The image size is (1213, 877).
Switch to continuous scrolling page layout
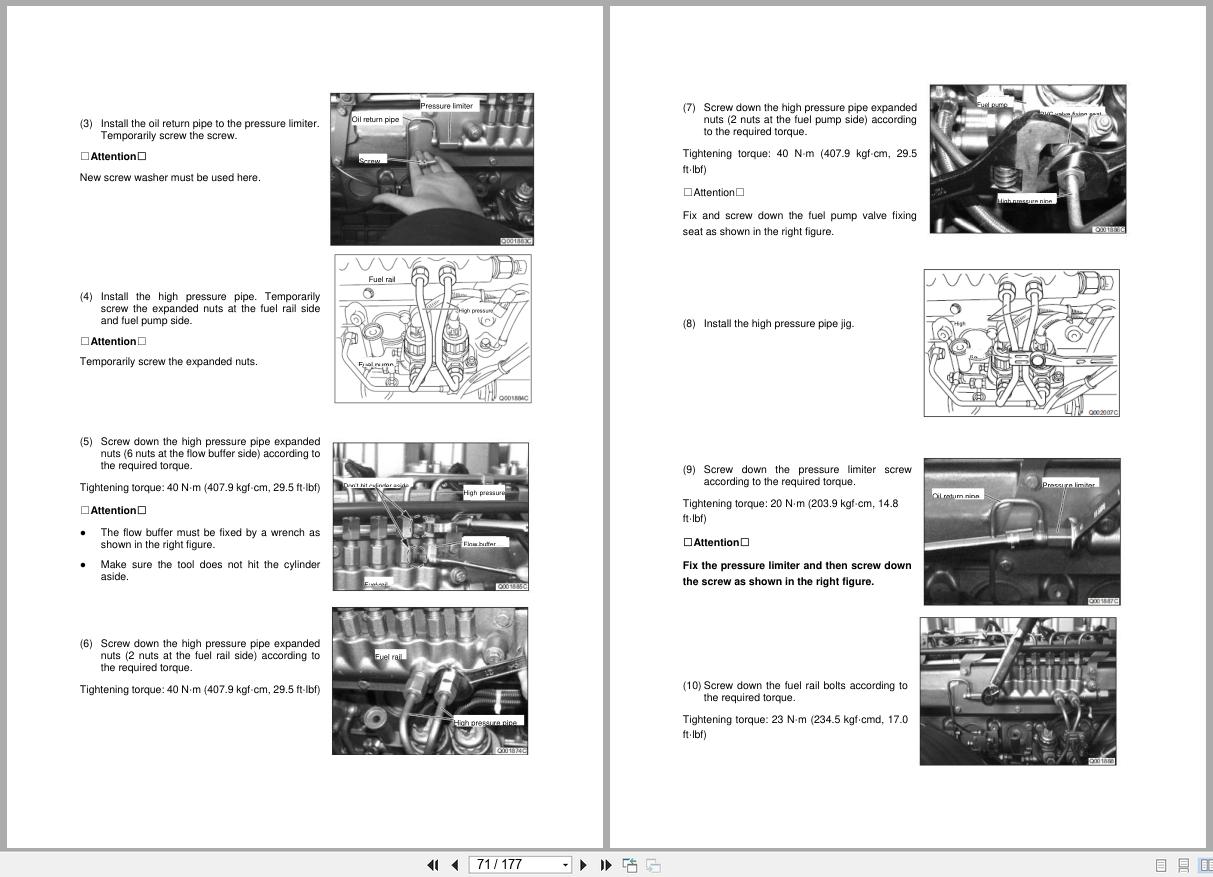point(1184,864)
